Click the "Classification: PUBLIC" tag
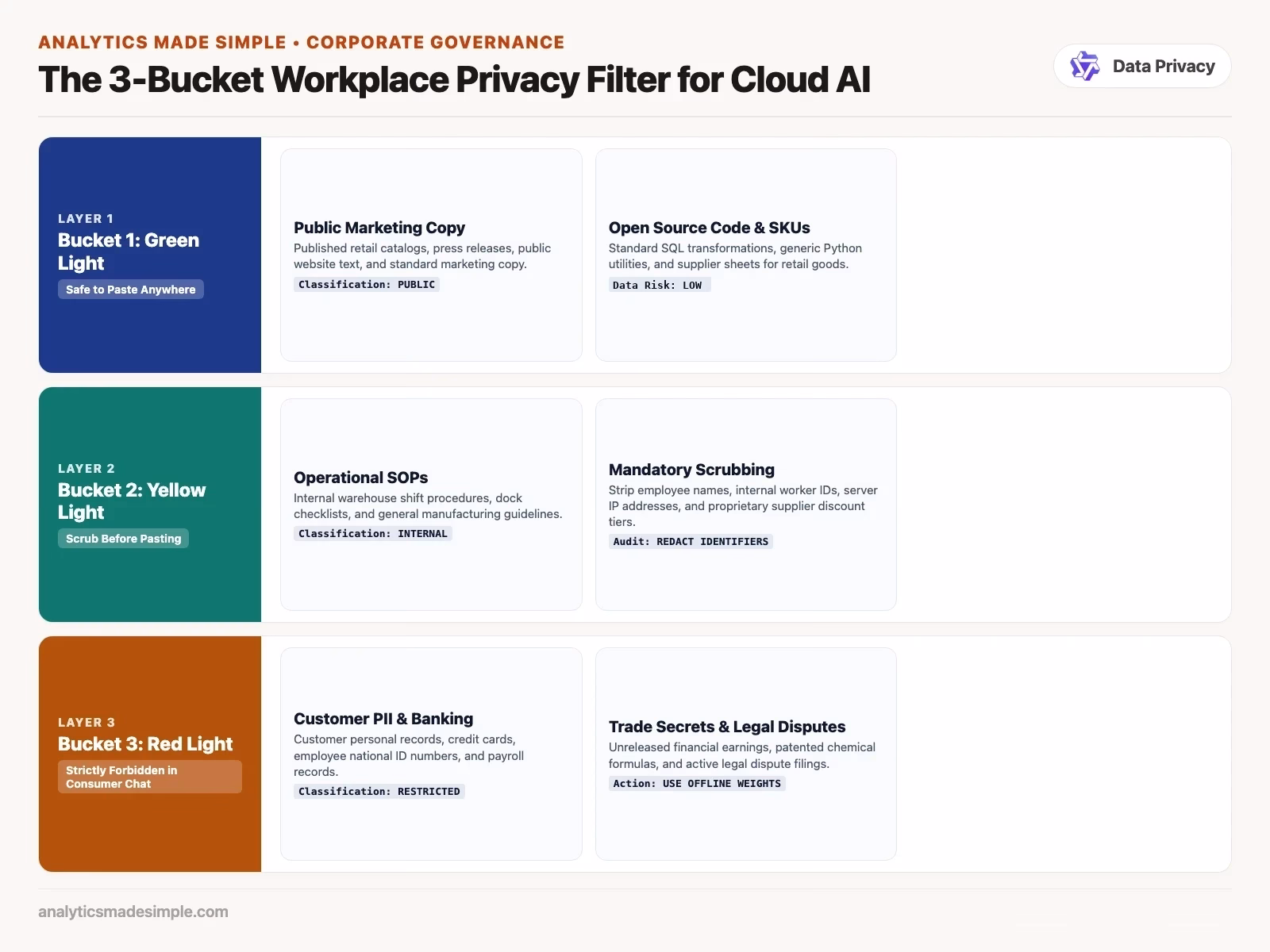Viewport: 1270px width, 952px height. pyautogui.click(x=367, y=284)
